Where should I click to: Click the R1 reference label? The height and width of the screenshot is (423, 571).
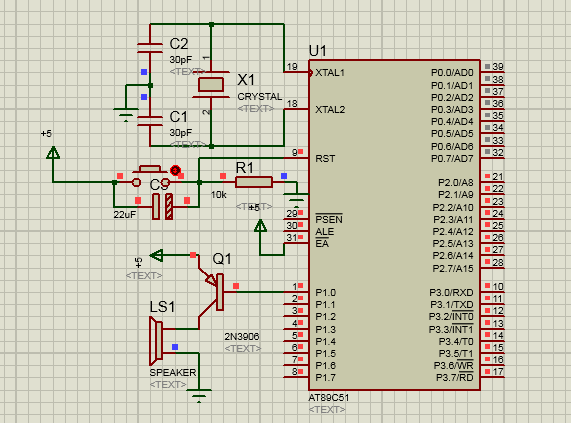(x=244, y=168)
